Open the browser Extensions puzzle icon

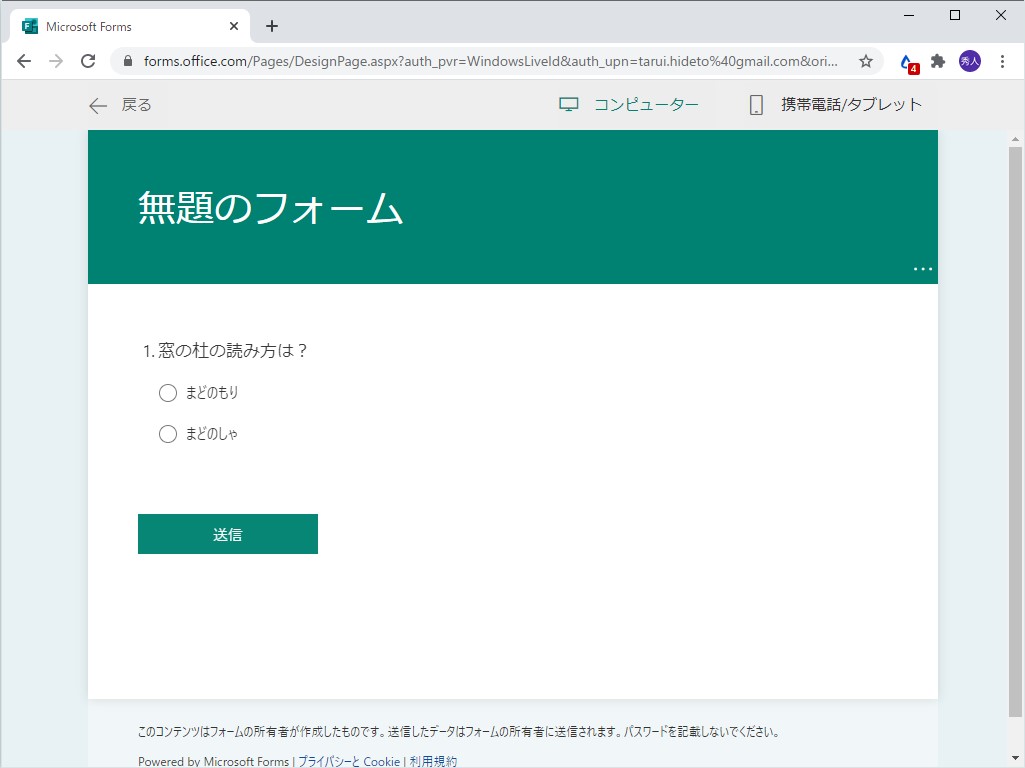(937, 60)
